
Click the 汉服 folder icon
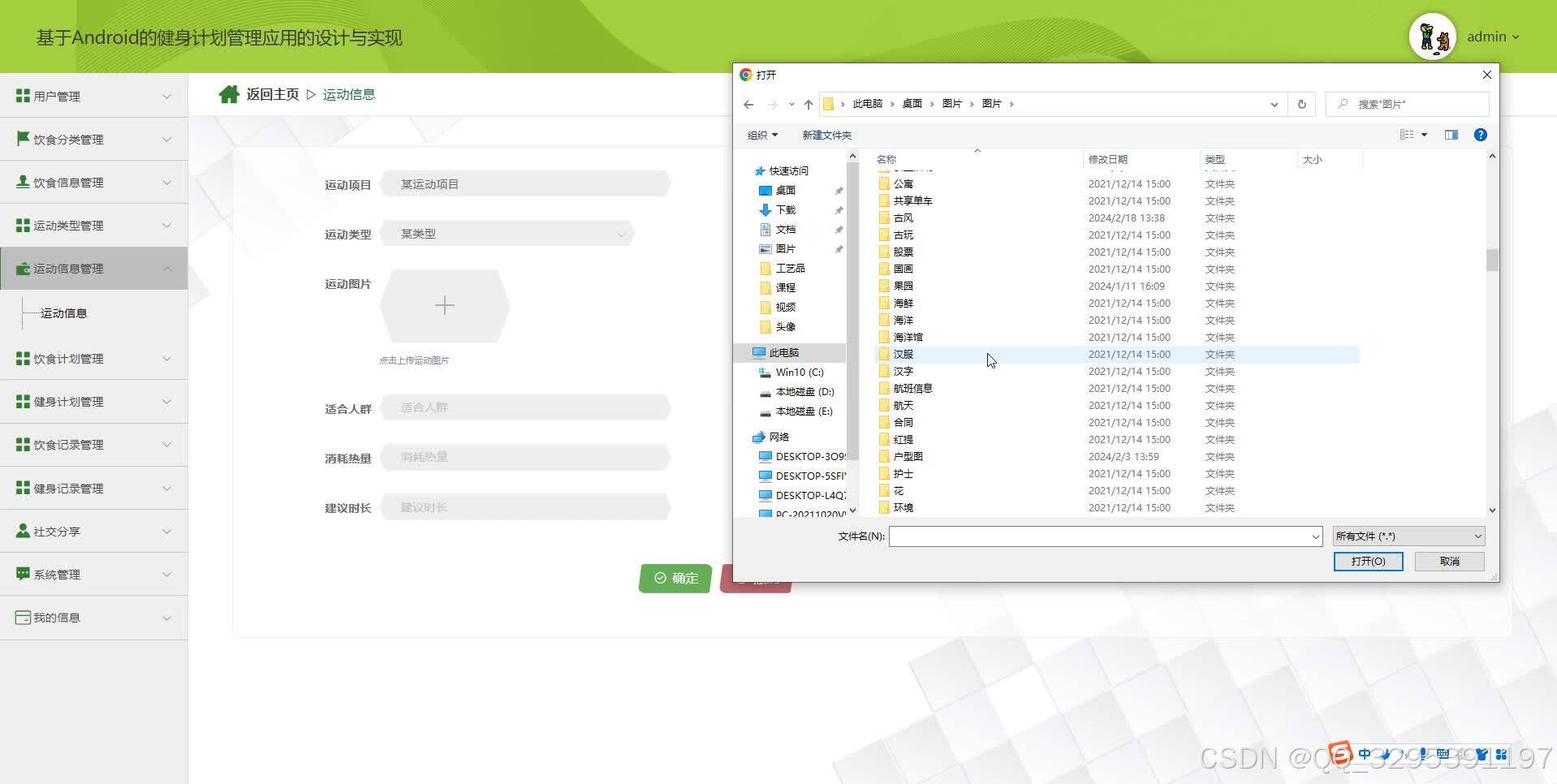click(x=884, y=354)
